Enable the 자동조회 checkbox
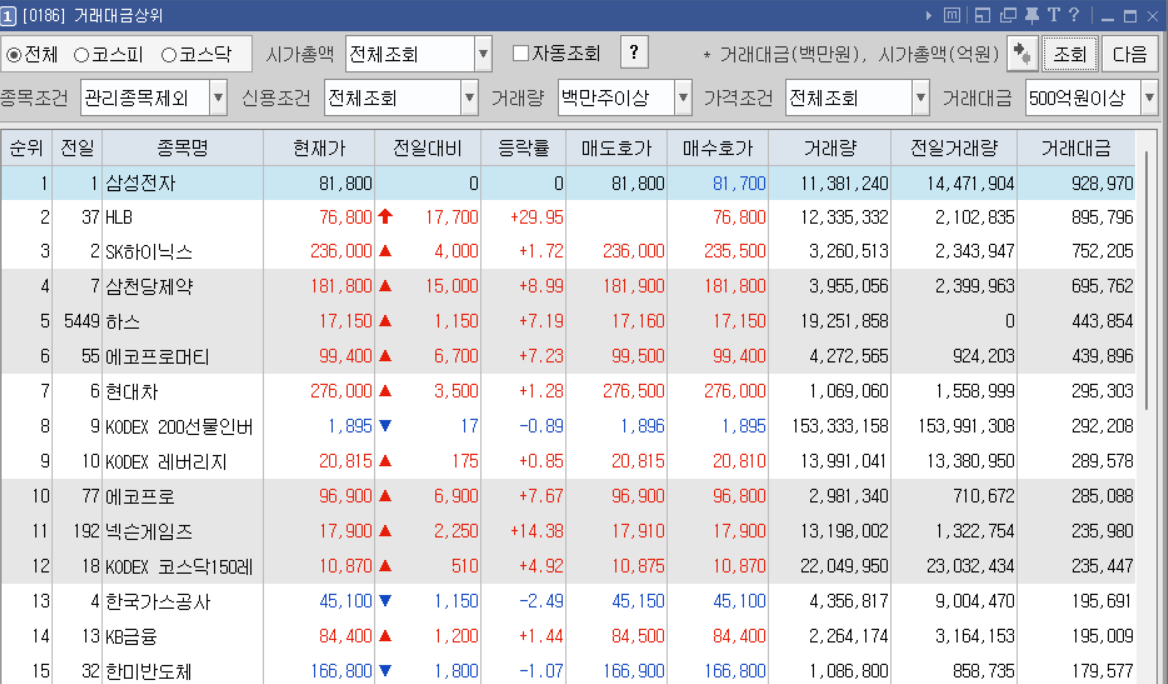The height and width of the screenshot is (684, 1168). (x=521, y=53)
